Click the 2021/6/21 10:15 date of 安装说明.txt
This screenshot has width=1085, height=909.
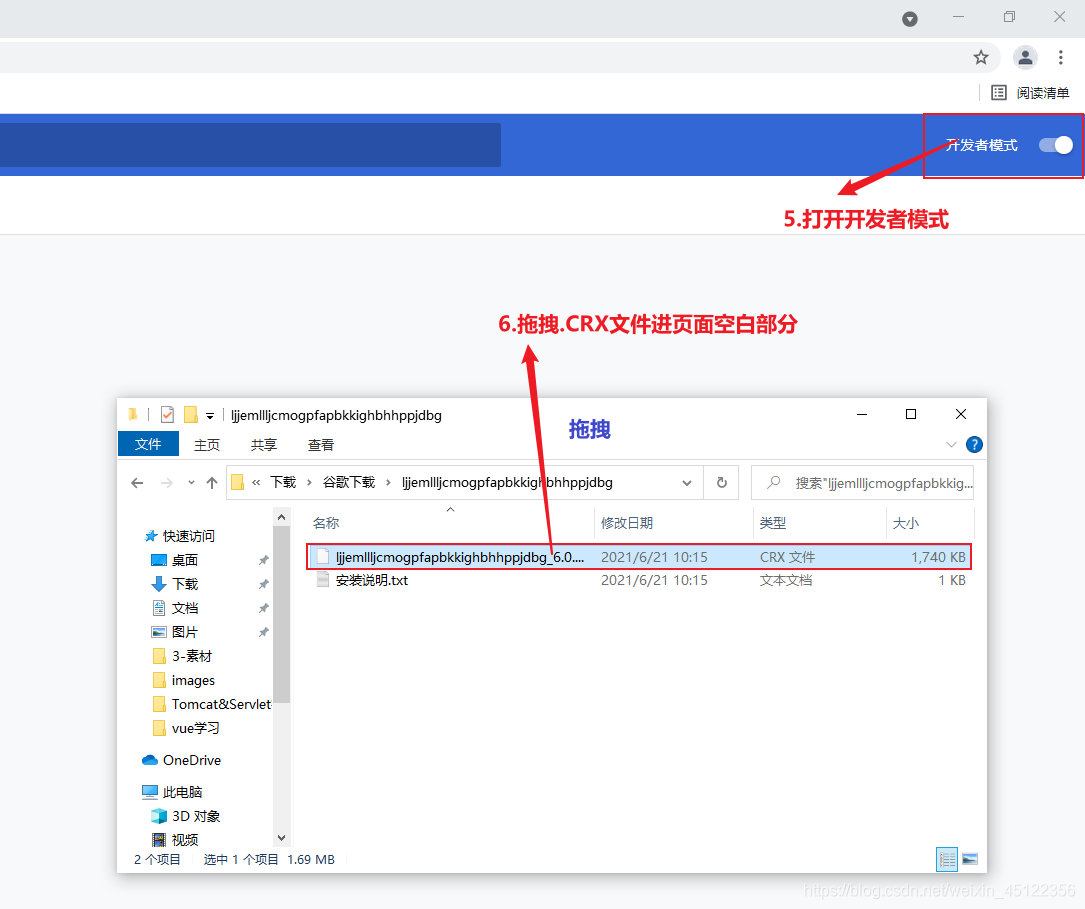(x=654, y=580)
